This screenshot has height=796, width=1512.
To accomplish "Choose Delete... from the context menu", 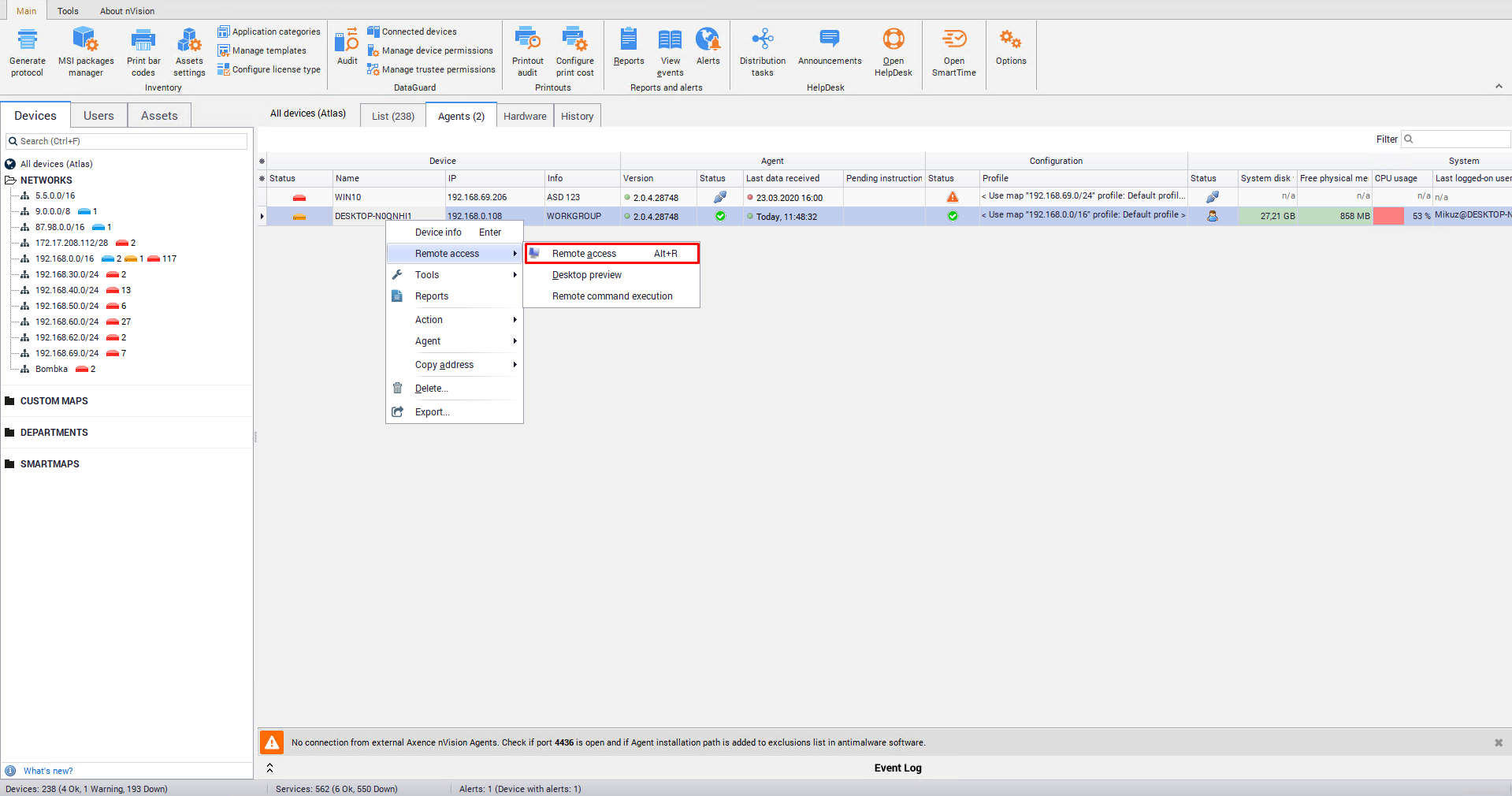I will click(x=431, y=389).
